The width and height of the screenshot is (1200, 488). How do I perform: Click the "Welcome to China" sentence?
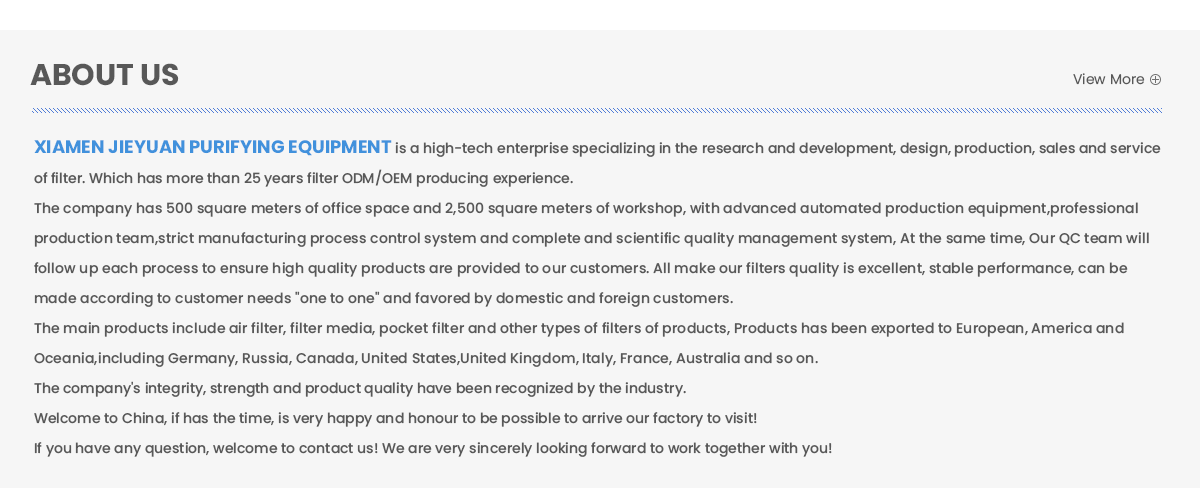[x=395, y=418]
